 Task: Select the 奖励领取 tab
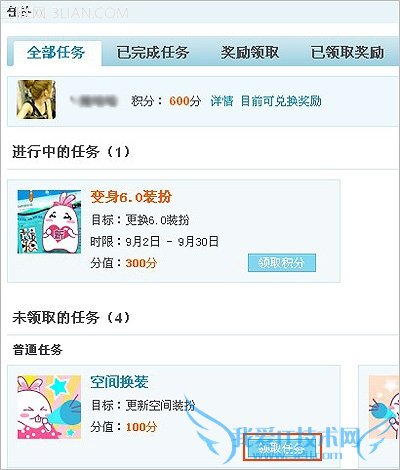tap(249, 53)
